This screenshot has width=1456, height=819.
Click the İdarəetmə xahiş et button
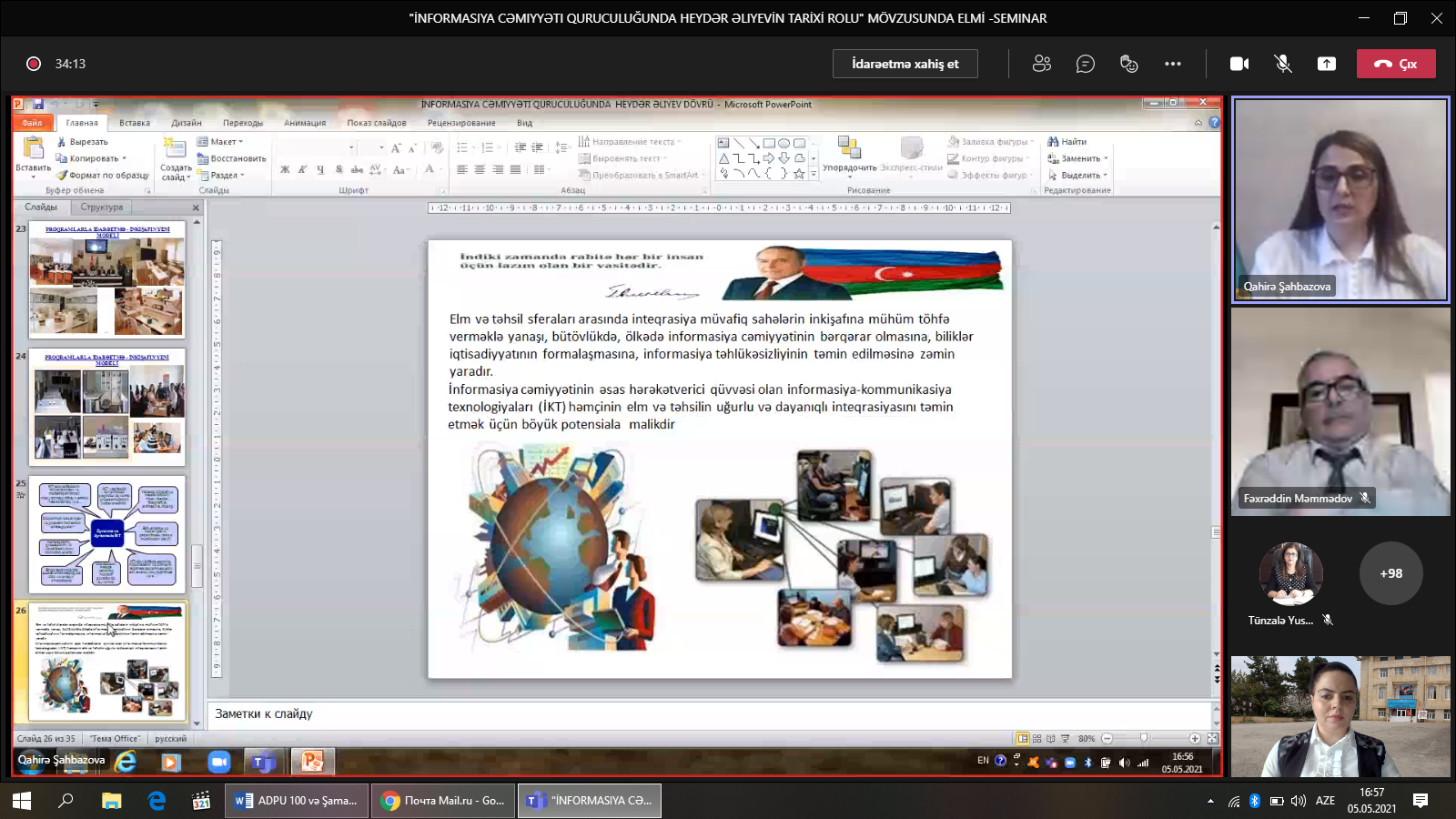[x=905, y=64]
